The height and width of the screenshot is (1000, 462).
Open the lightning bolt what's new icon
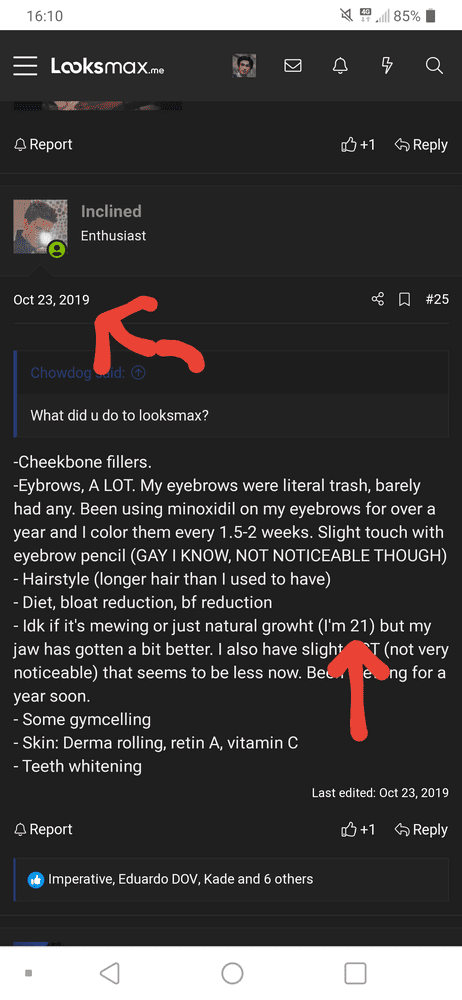[387, 66]
